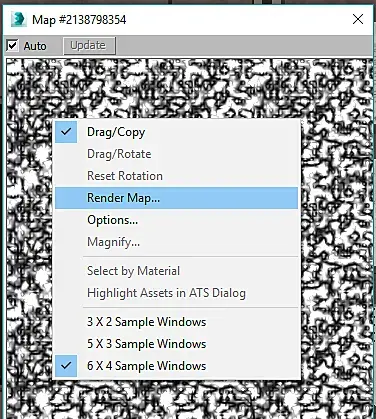This screenshot has width=376, height=419.
Task: Select Magnify... menu entry
Action: click(x=176, y=242)
